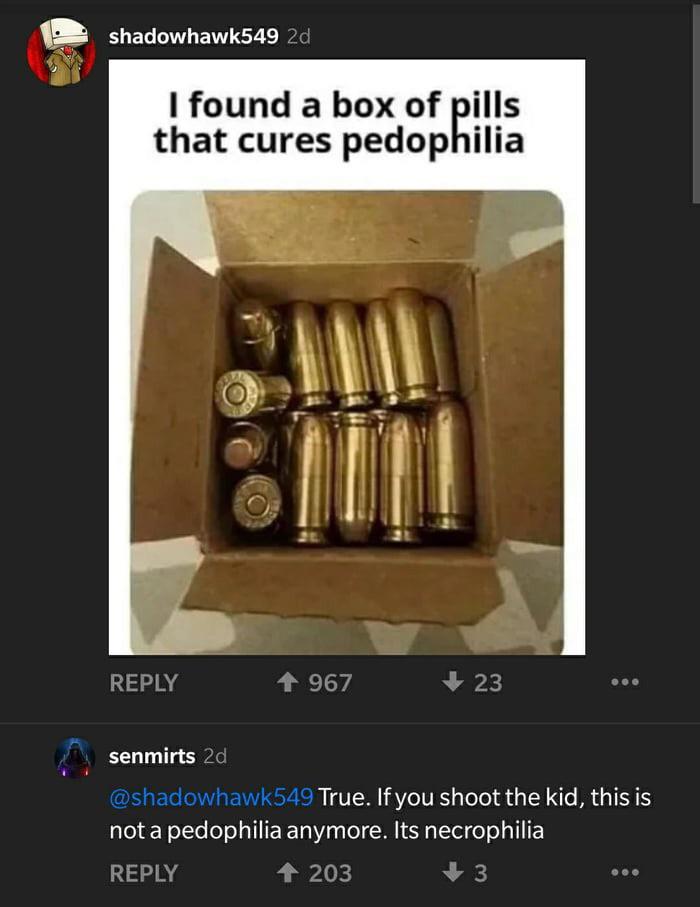Viewport: 700px width, 907px height.
Task: Click REPLY under shadowhawk549's comment
Action: click(143, 683)
